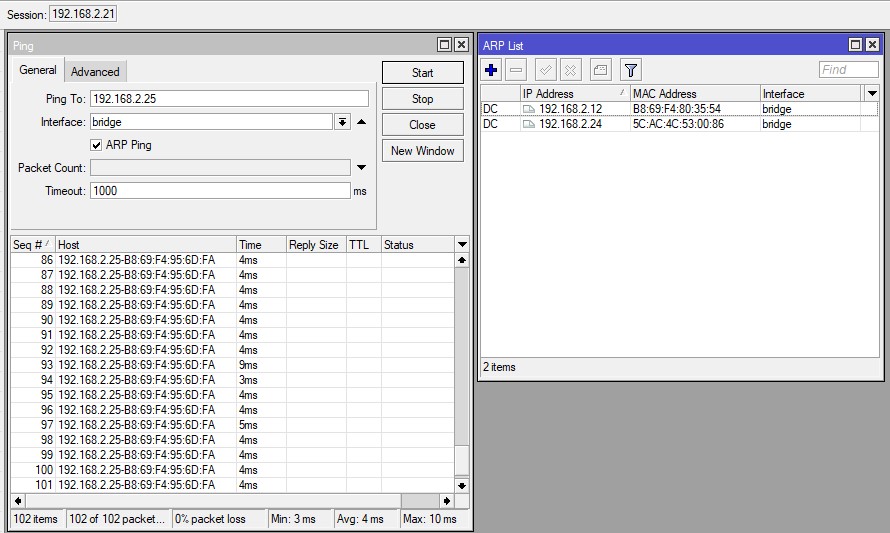Image resolution: width=890 pixels, height=533 pixels.
Task: Click the 9ms time value
Action: (x=248, y=365)
